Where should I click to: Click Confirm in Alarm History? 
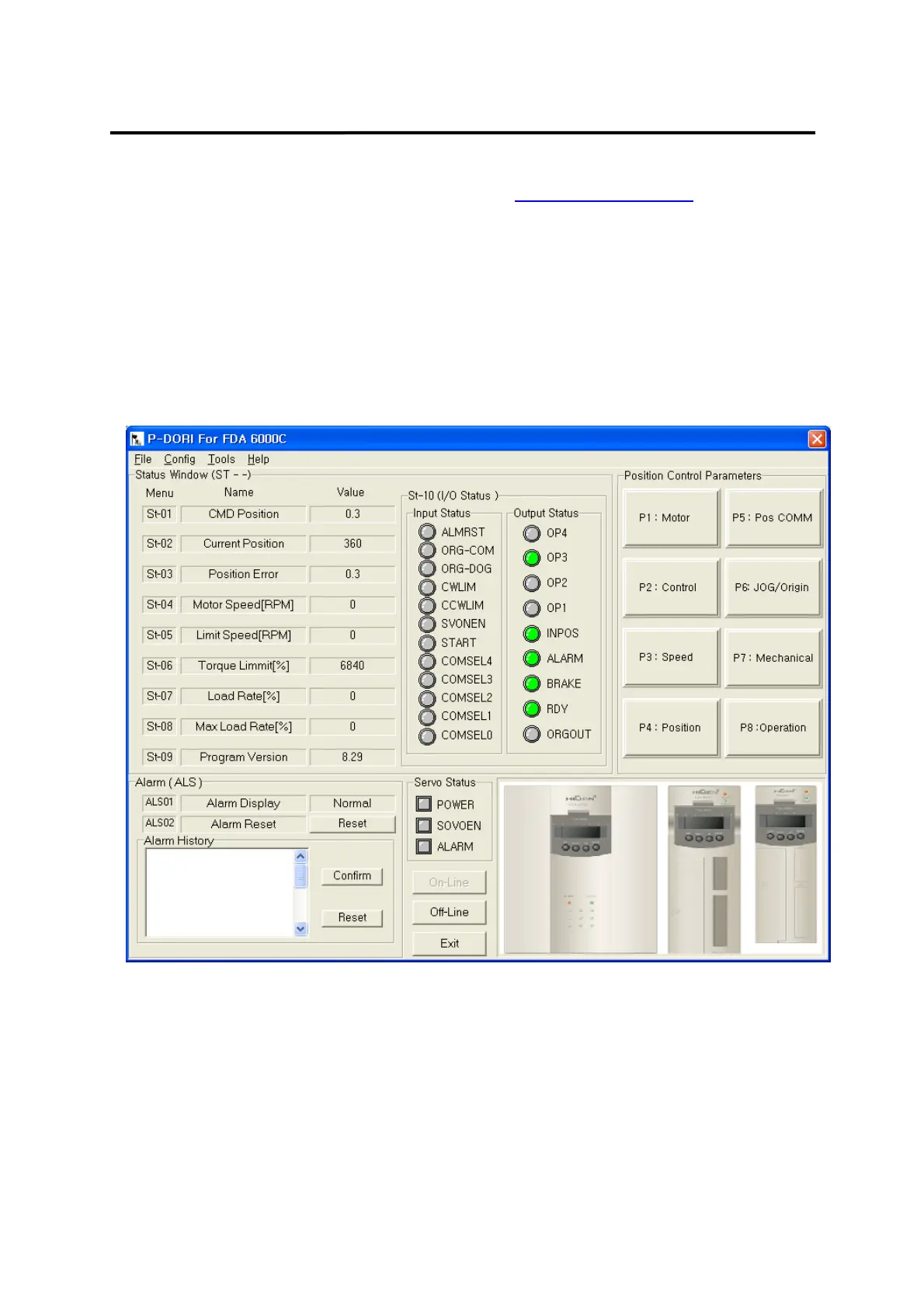(x=352, y=875)
